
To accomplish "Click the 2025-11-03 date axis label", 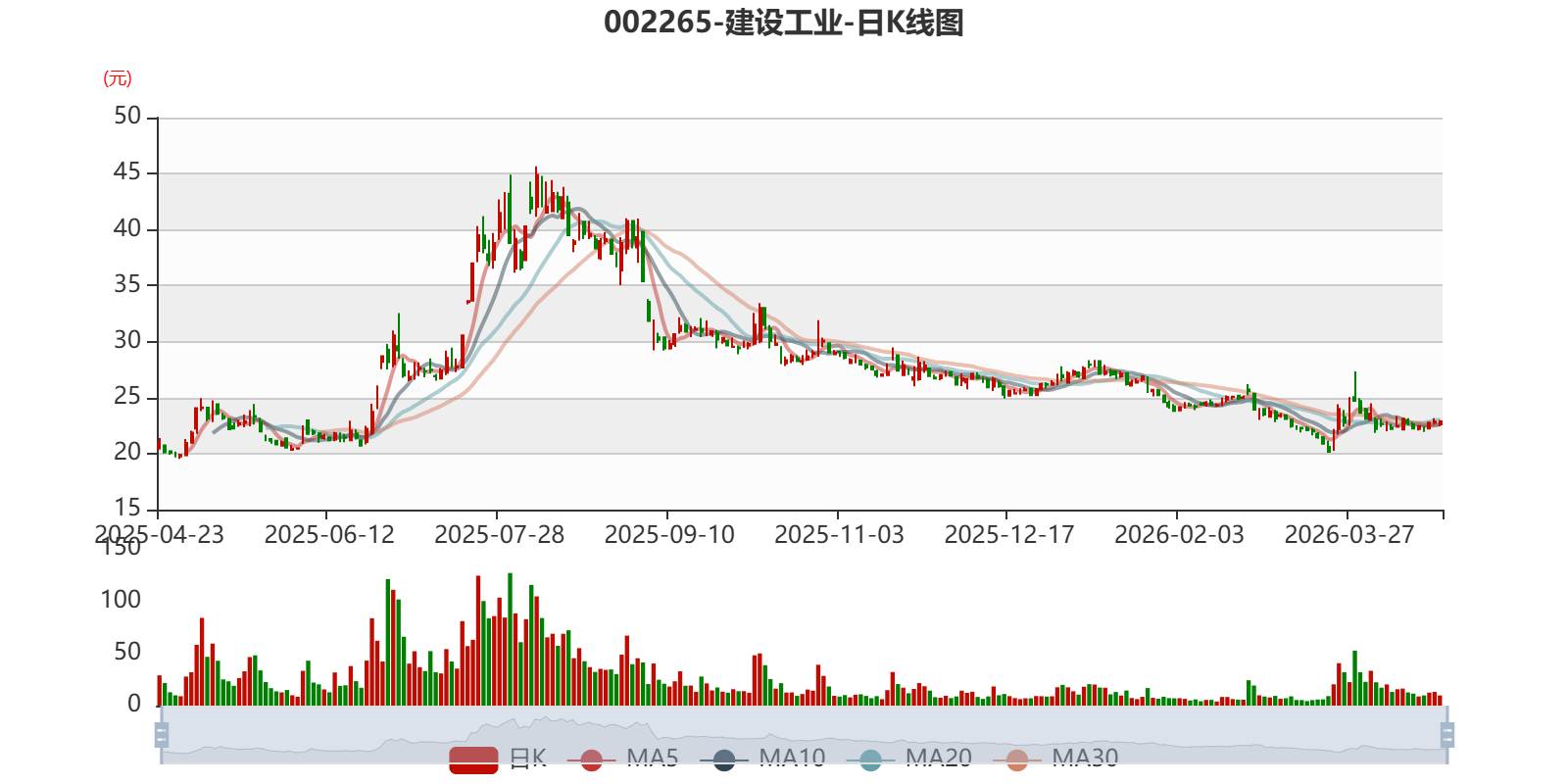I will [839, 534].
